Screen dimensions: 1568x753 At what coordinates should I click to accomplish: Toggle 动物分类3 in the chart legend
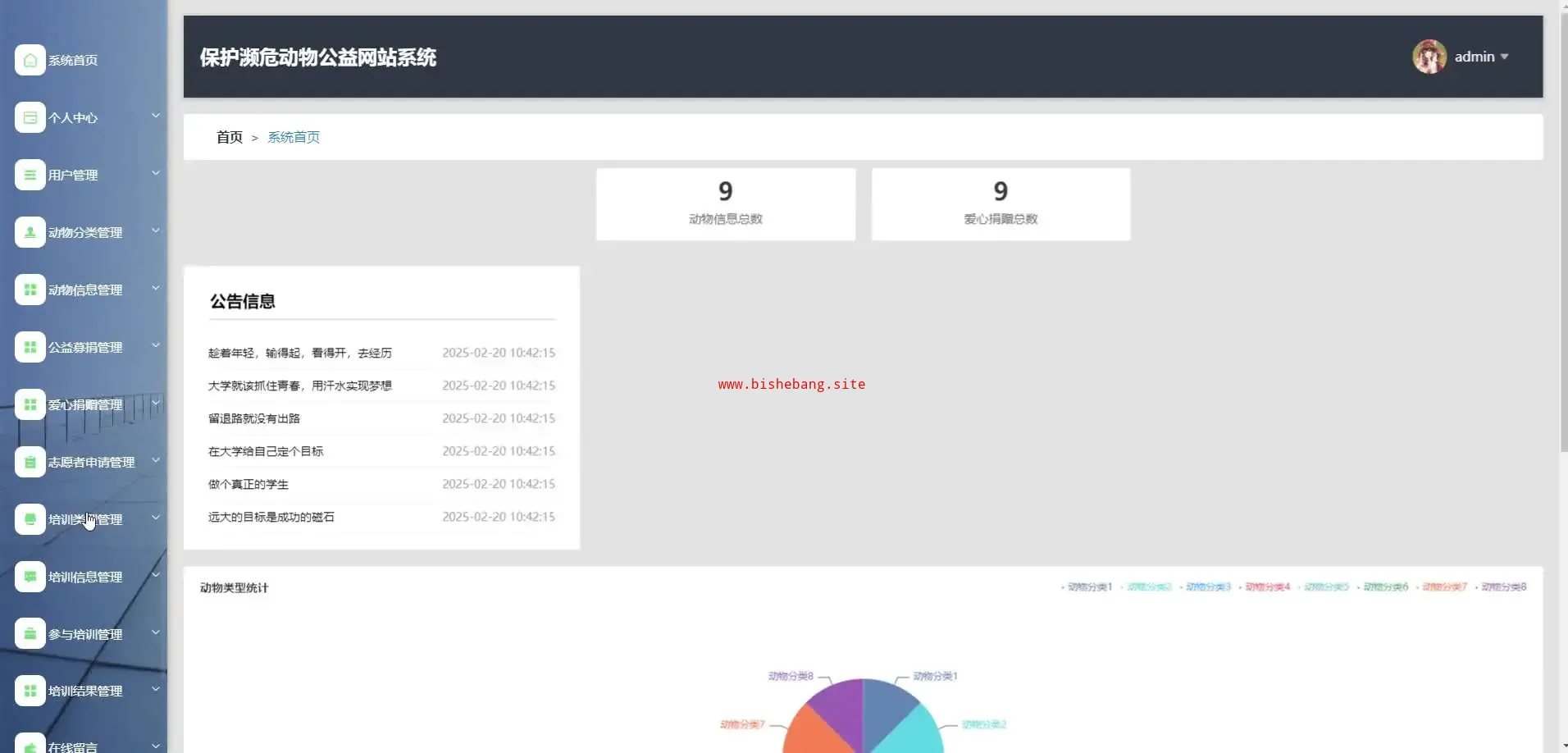tap(1206, 587)
